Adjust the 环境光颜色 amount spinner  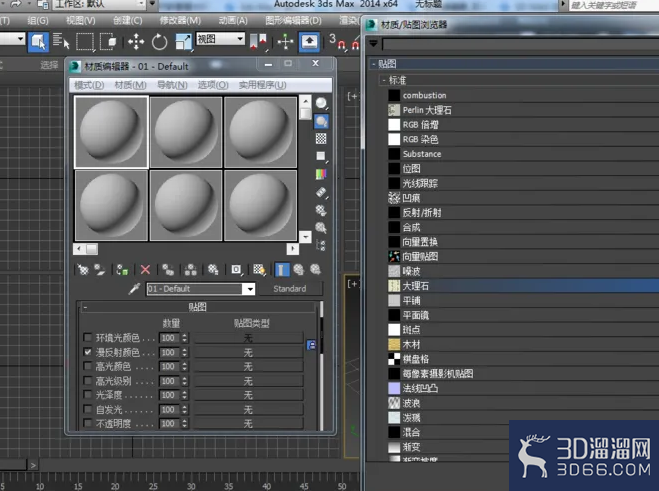click(x=185, y=338)
